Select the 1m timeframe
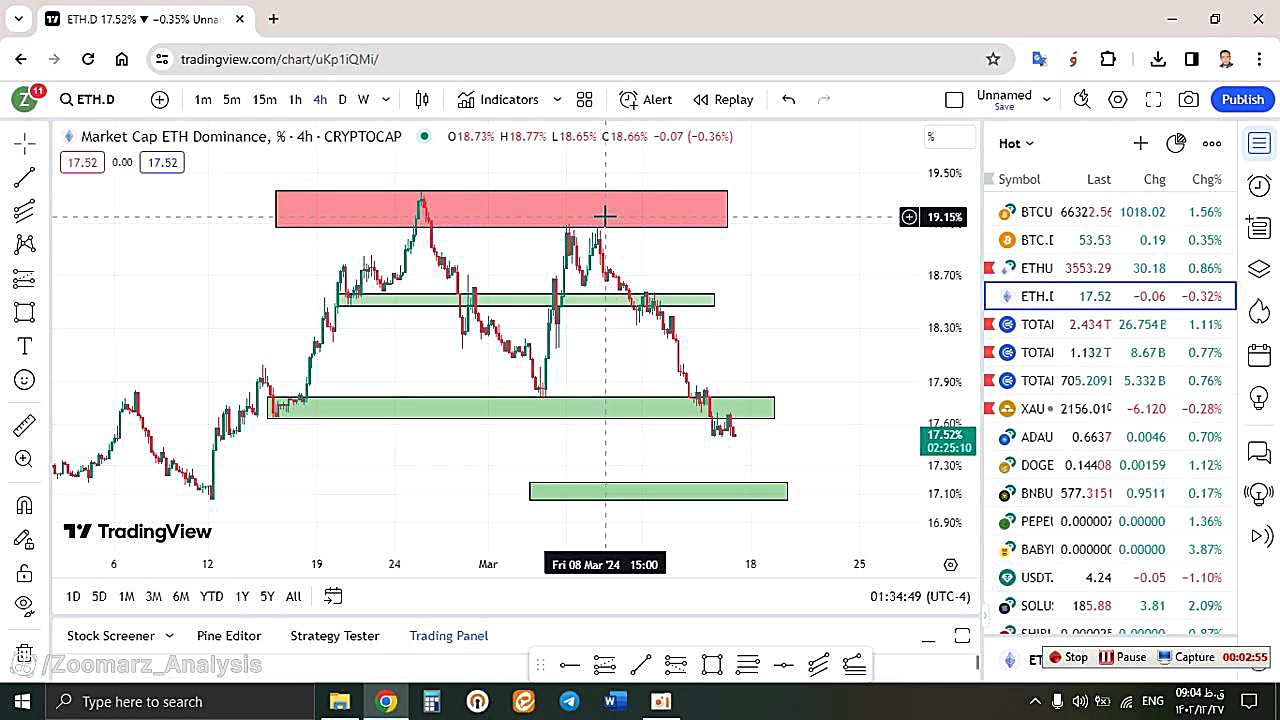 [203, 99]
